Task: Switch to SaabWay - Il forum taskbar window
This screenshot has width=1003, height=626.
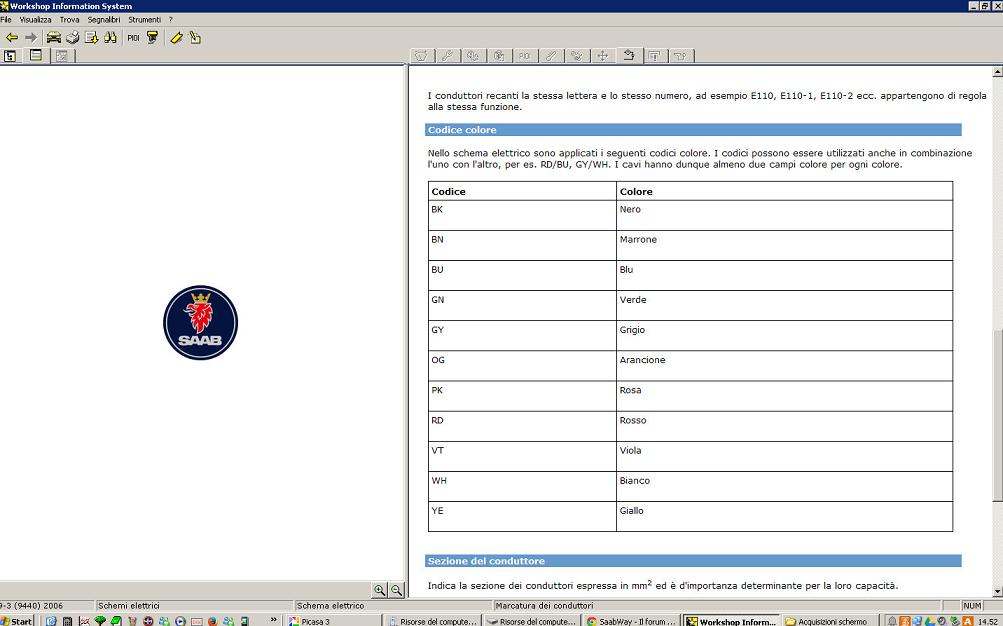Action: [631, 621]
